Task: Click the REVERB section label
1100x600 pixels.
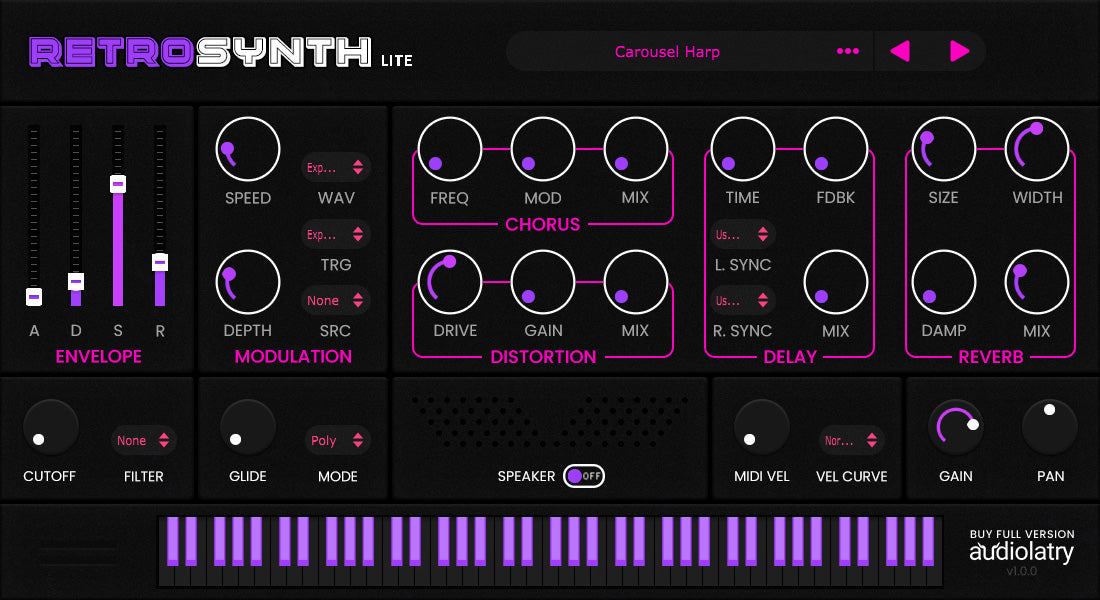Action: click(991, 357)
